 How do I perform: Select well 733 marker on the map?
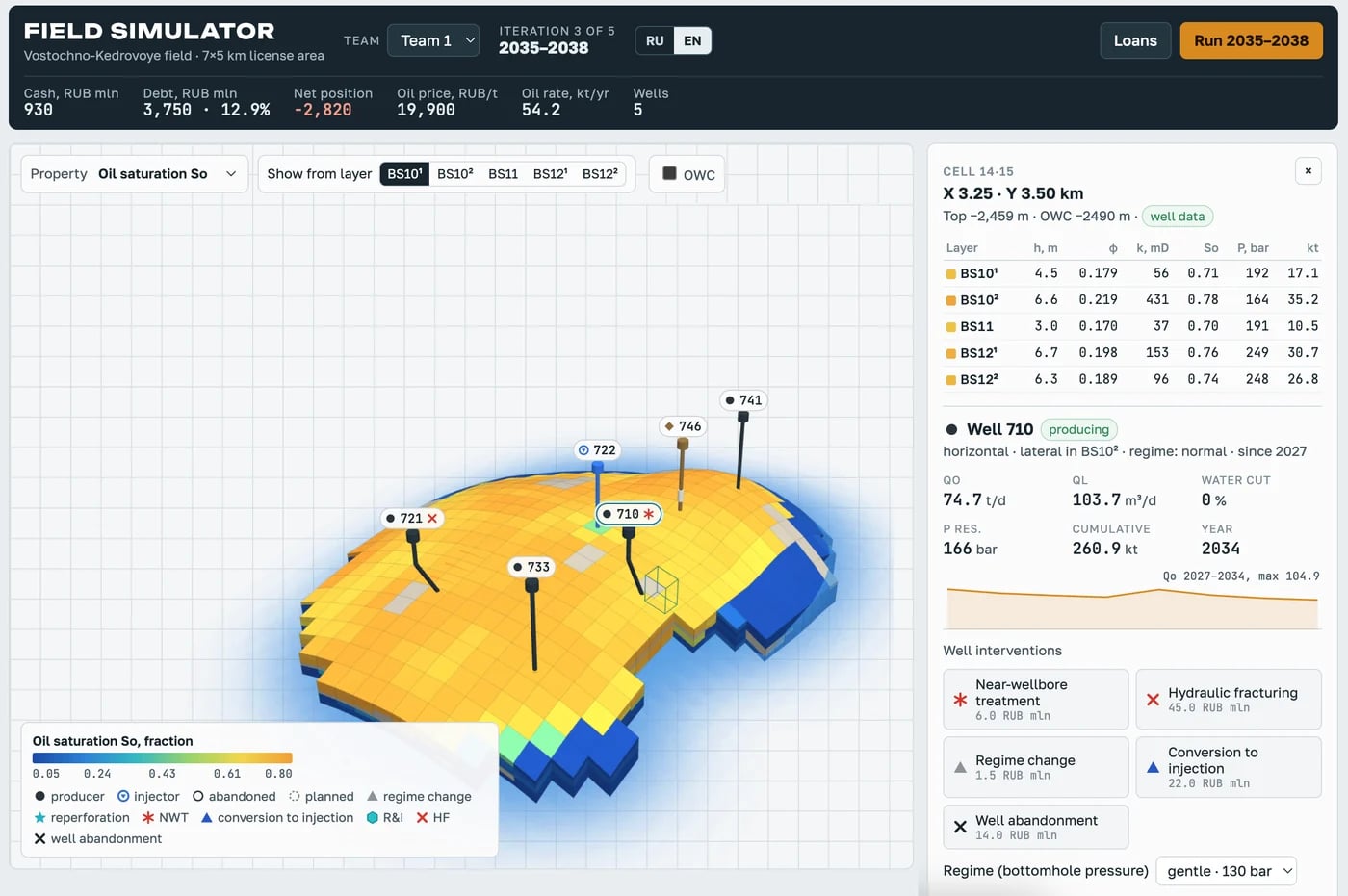pyautogui.click(x=531, y=567)
